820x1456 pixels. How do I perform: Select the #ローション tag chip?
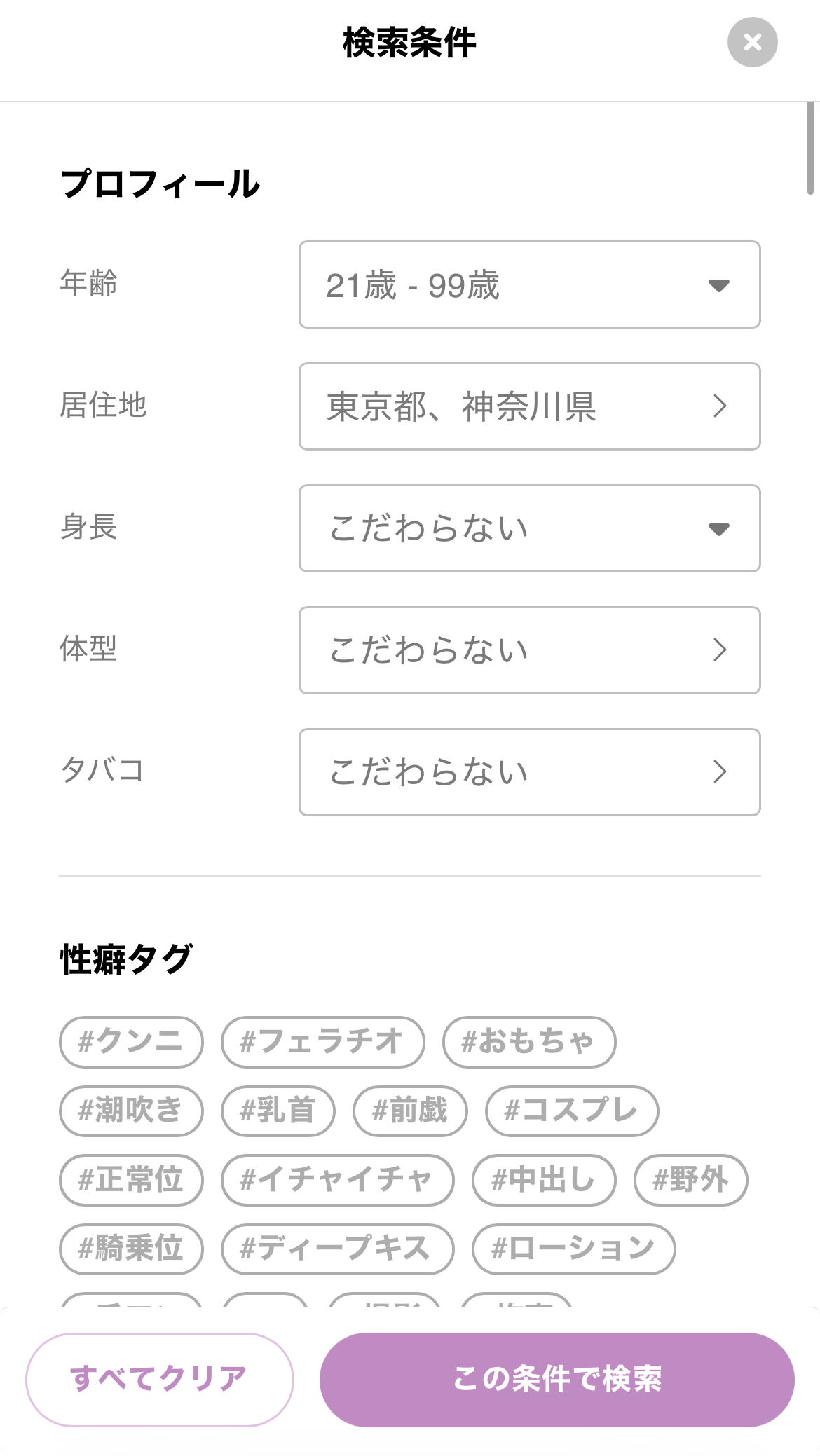[574, 1249]
